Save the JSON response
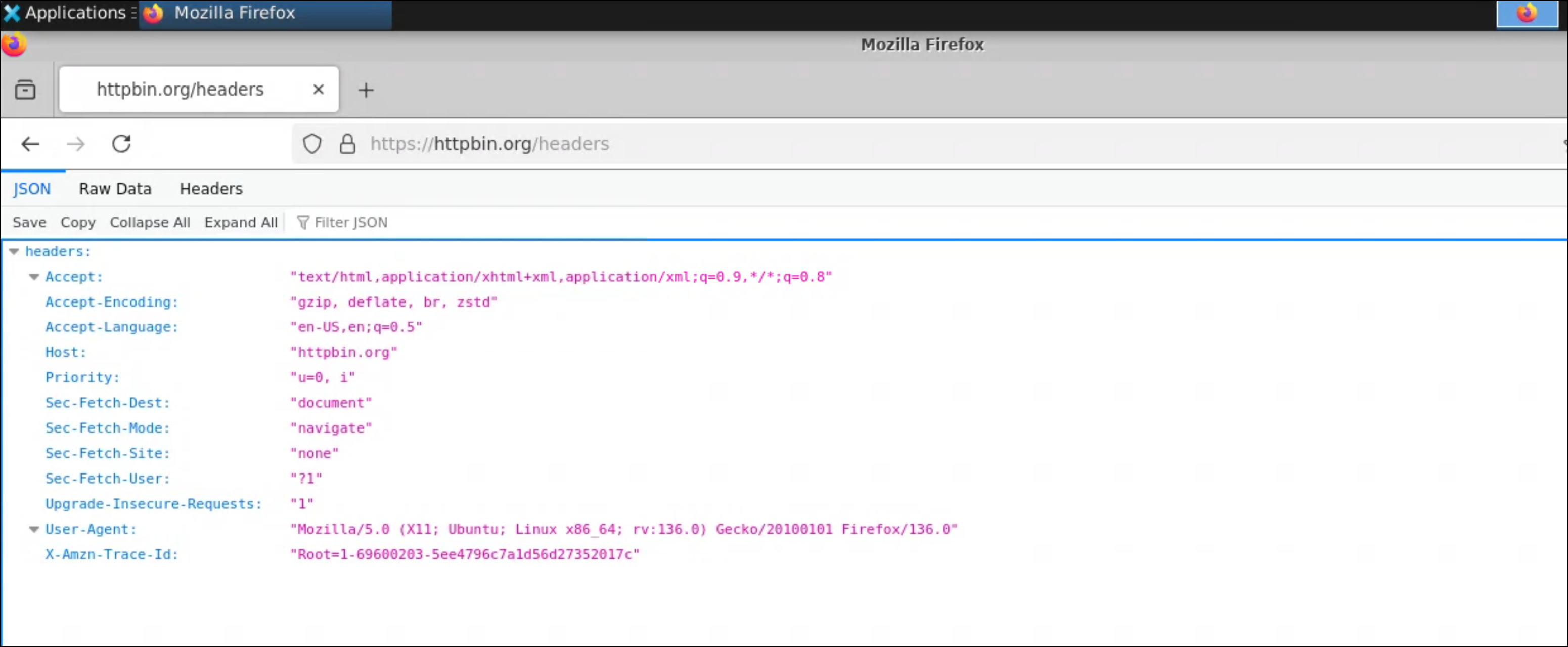 [x=29, y=223]
